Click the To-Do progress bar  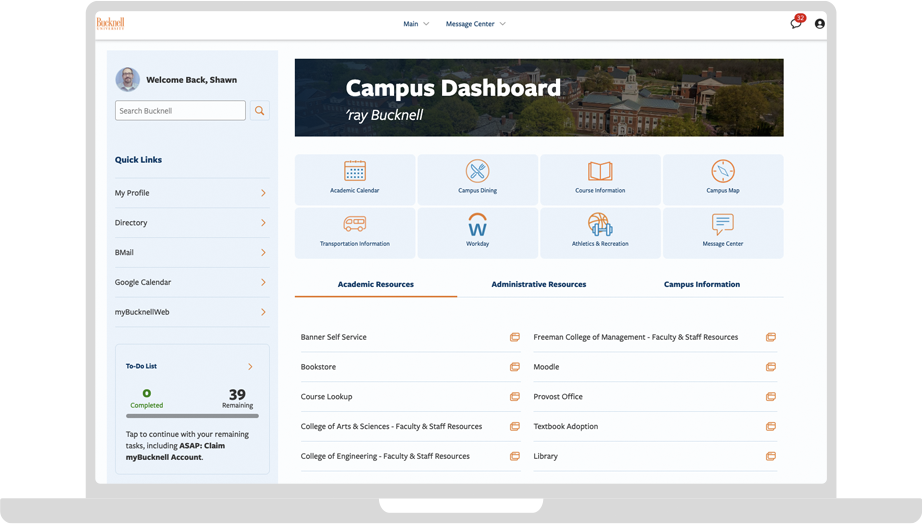(x=193, y=415)
